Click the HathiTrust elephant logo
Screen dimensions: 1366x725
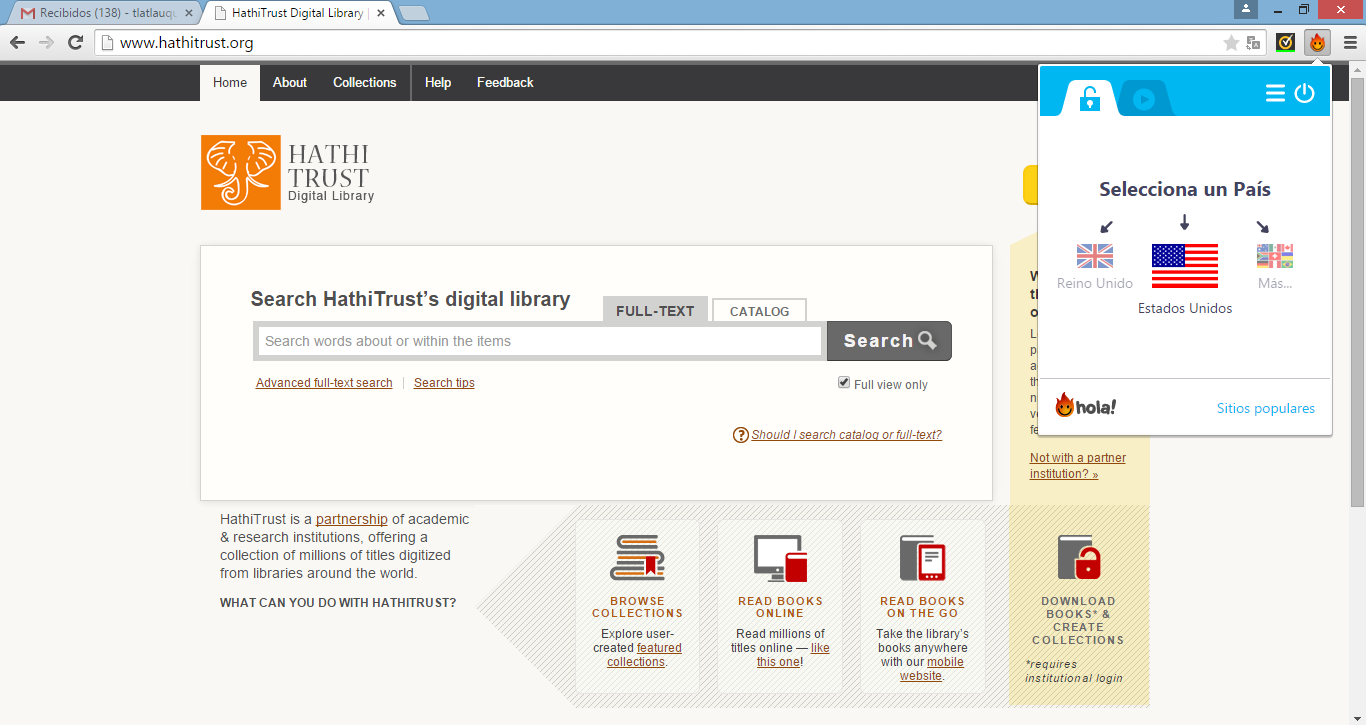241,173
